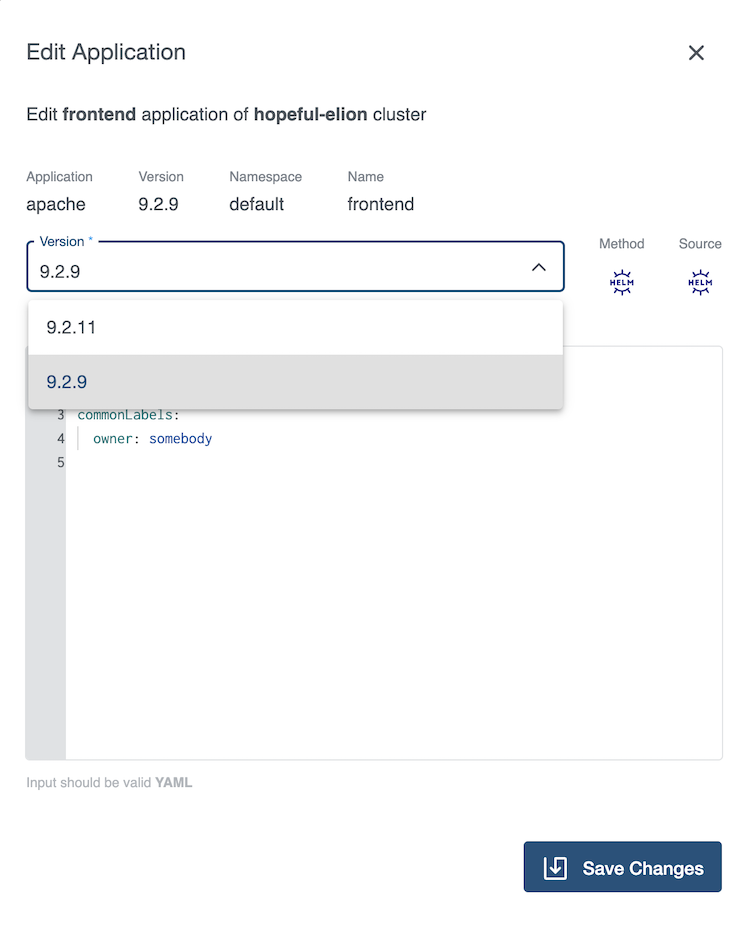747x931 pixels.
Task: Collapse the Version dropdown via its chevron
Action: coord(539,267)
